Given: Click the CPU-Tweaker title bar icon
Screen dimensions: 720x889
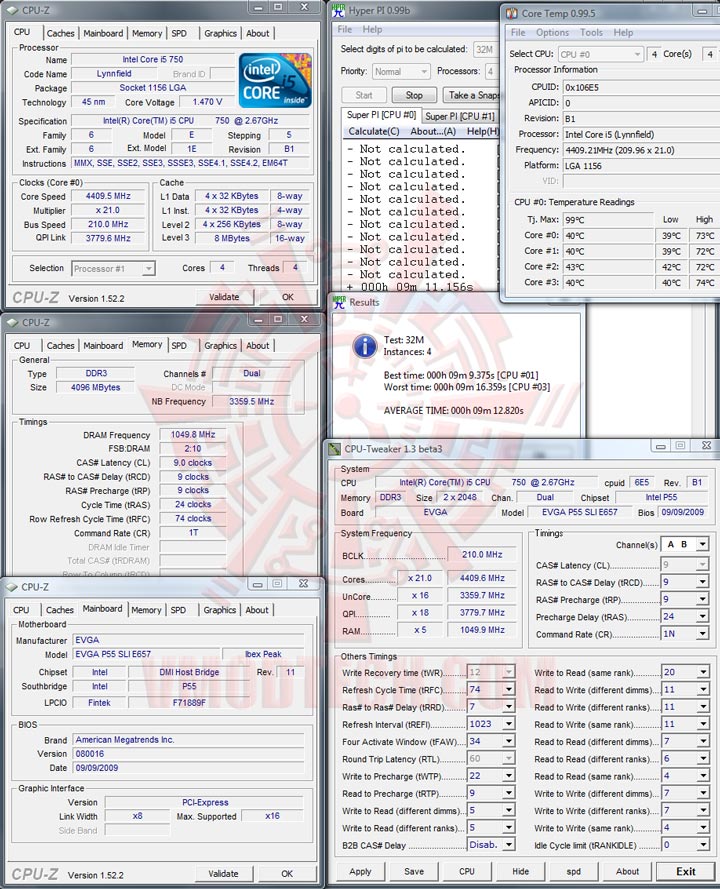Looking at the screenshot, I should click(334, 449).
